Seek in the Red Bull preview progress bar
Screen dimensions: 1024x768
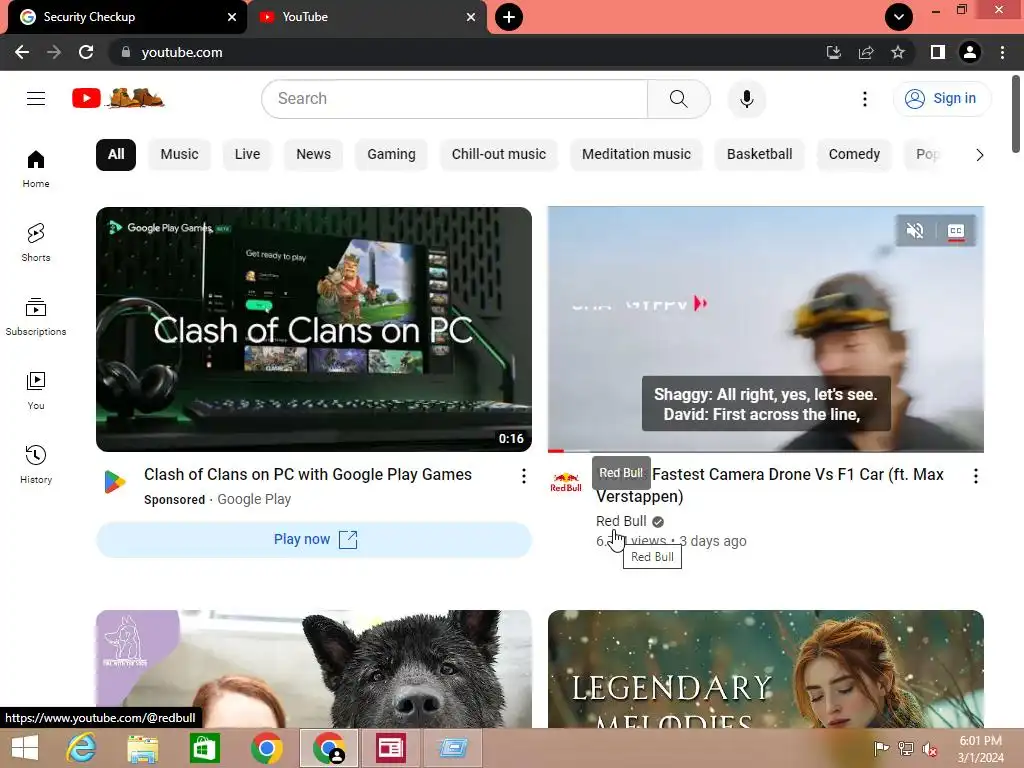pyautogui.click(x=765, y=451)
